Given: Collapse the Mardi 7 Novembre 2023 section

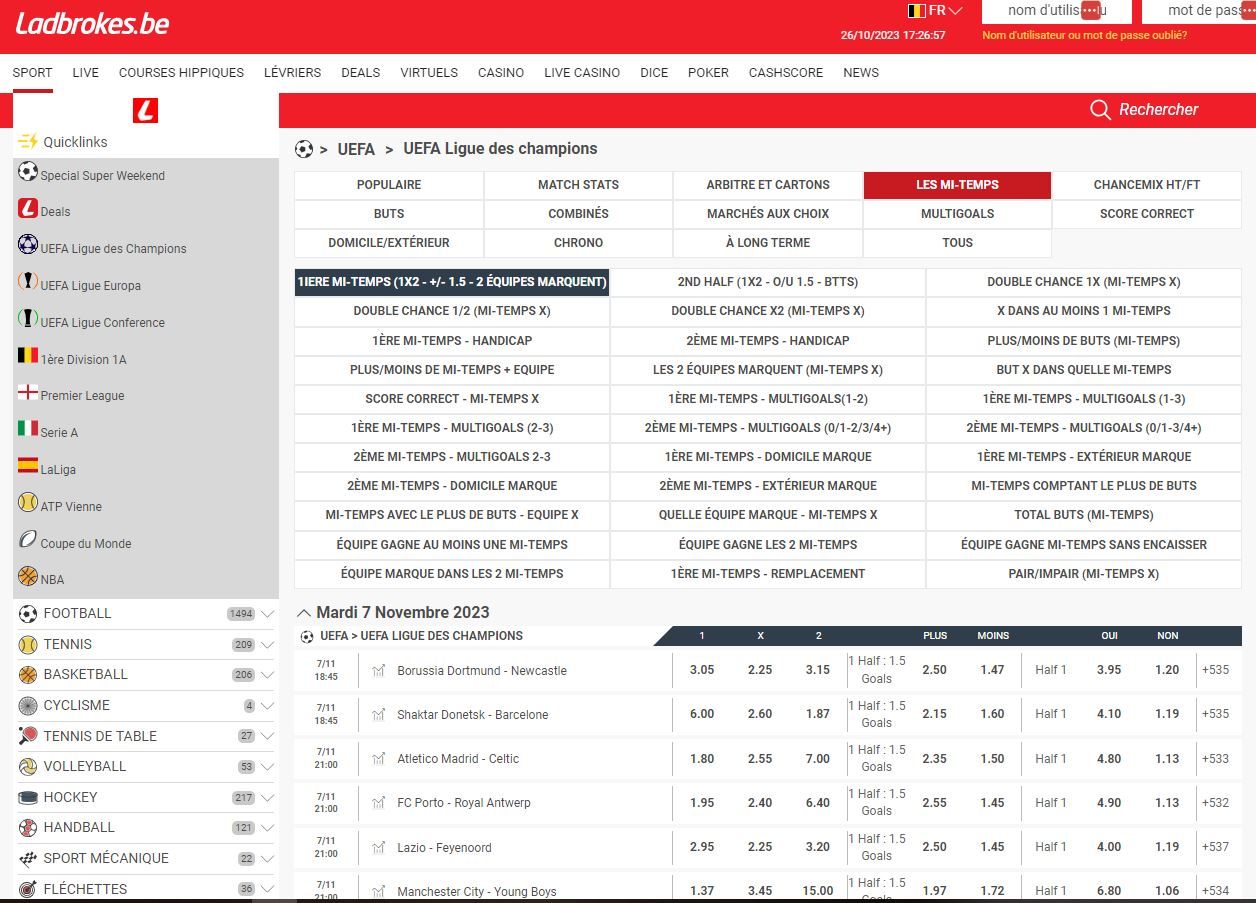Looking at the screenshot, I should point(303,612).
